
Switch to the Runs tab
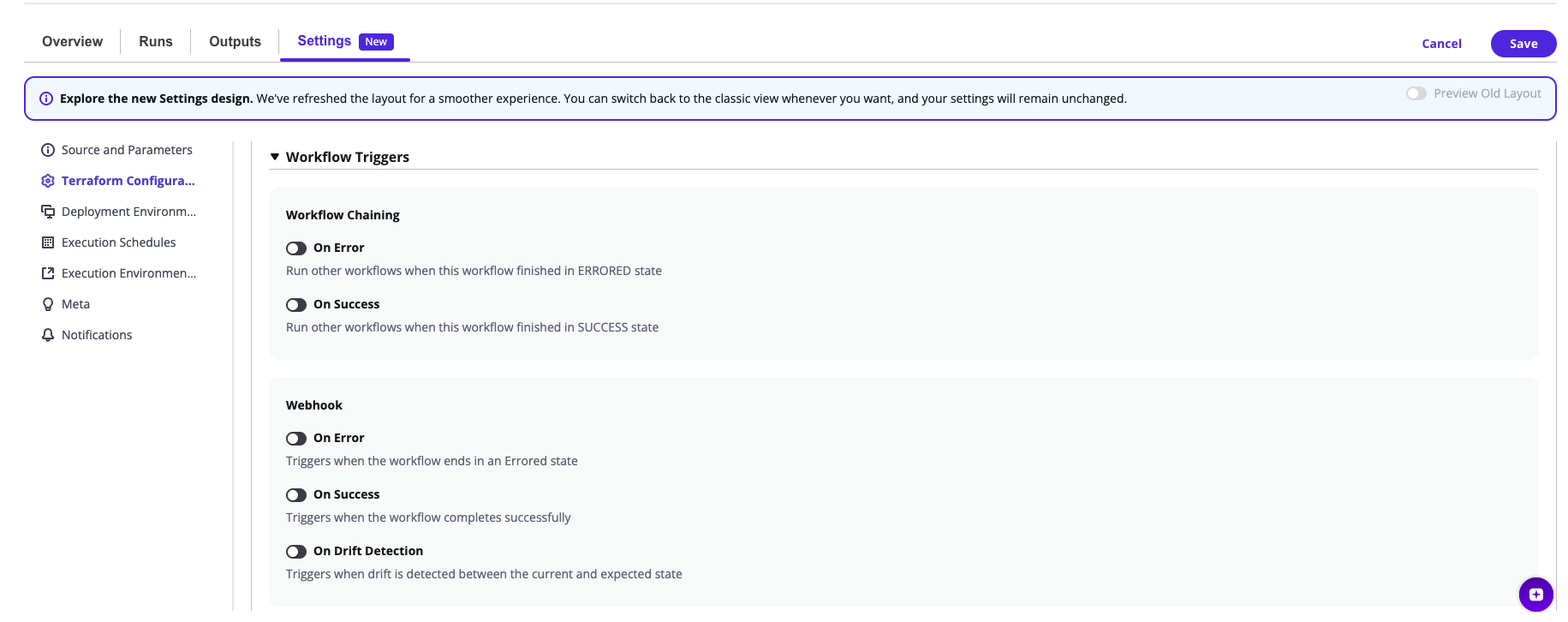(155, 41)
